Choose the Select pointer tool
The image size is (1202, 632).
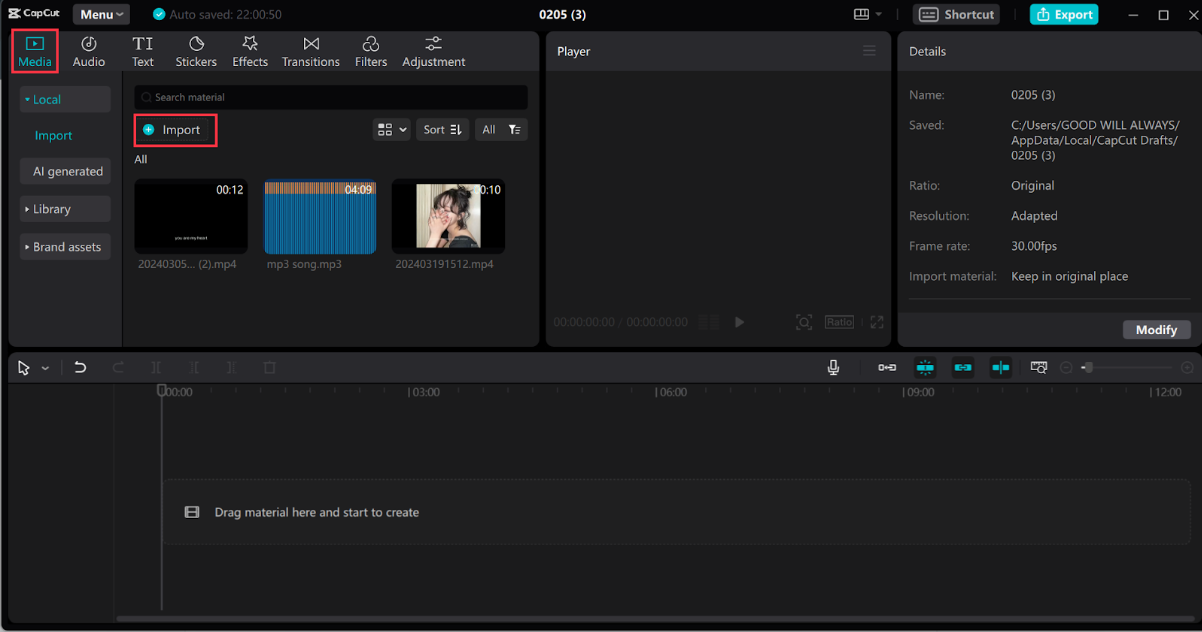click(x=24, y=368)
